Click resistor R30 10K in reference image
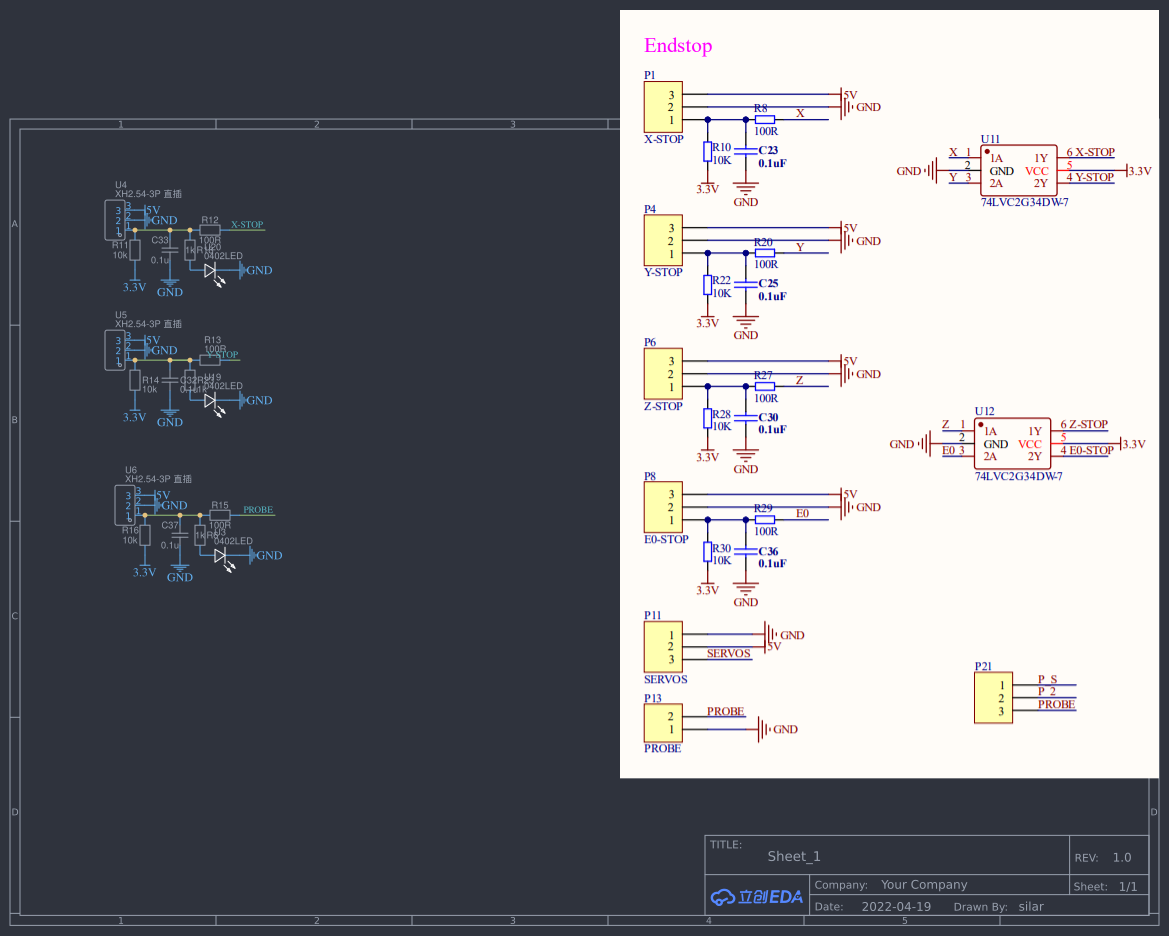 (707, 552)
